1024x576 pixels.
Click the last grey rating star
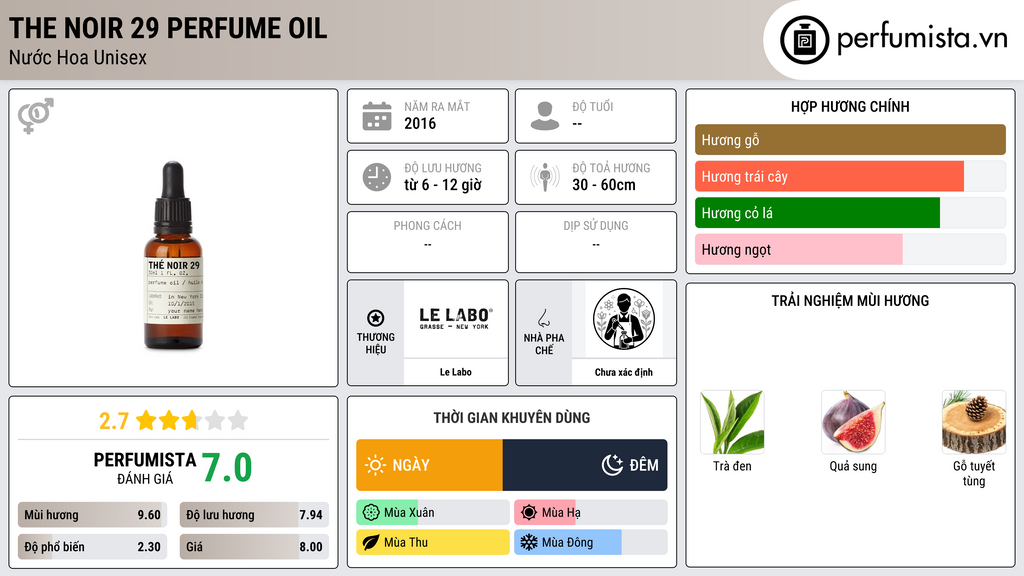[x=238, y=420]
